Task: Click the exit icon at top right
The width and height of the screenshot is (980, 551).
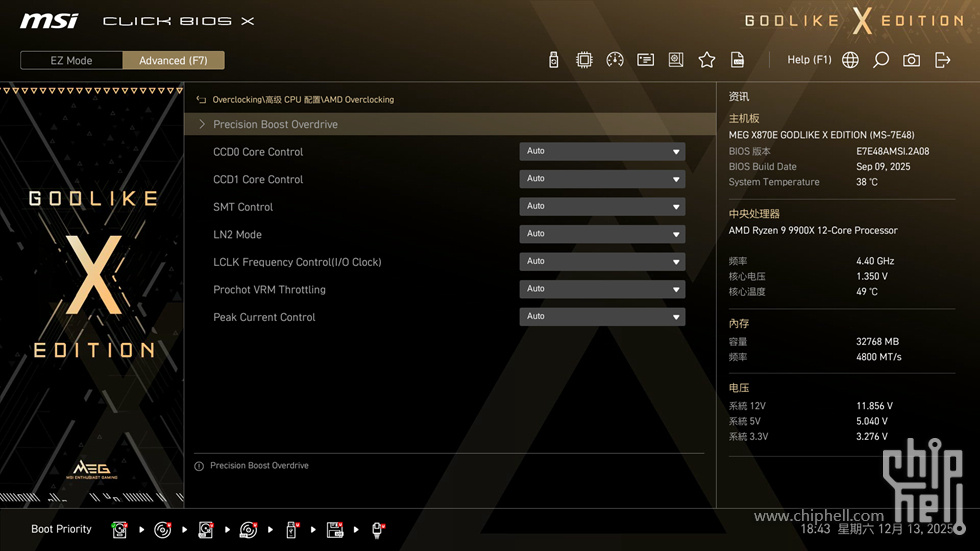Action: (942, 60)
